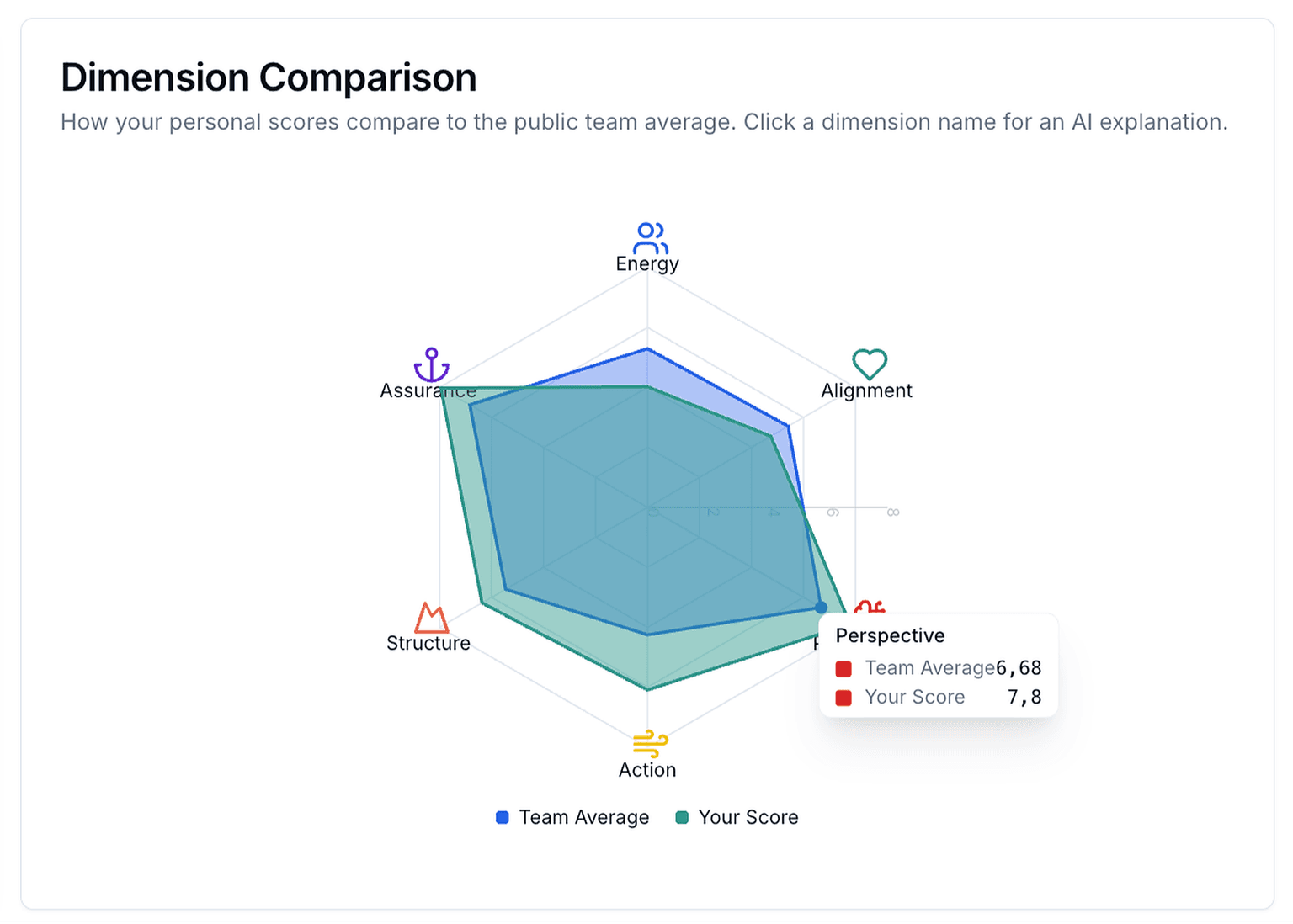Click the Assurance anchor icon
The width and height of the screenshot is (1293, 924).
(430, 365)
